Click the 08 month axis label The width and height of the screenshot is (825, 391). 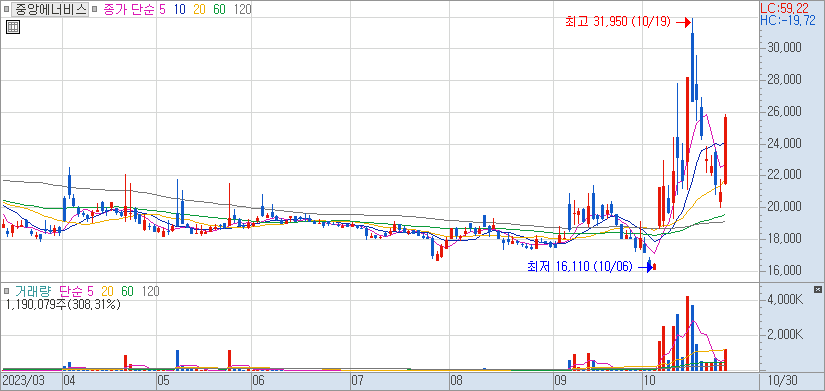pos(457,379)
